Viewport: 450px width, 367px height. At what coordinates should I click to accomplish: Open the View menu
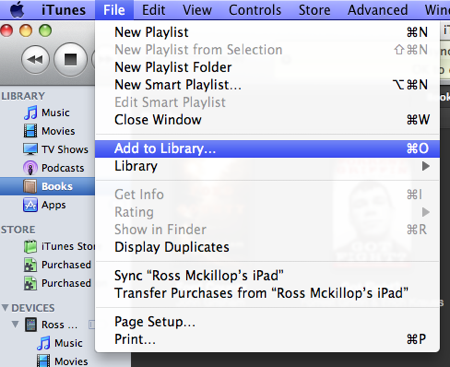(197, 10)
